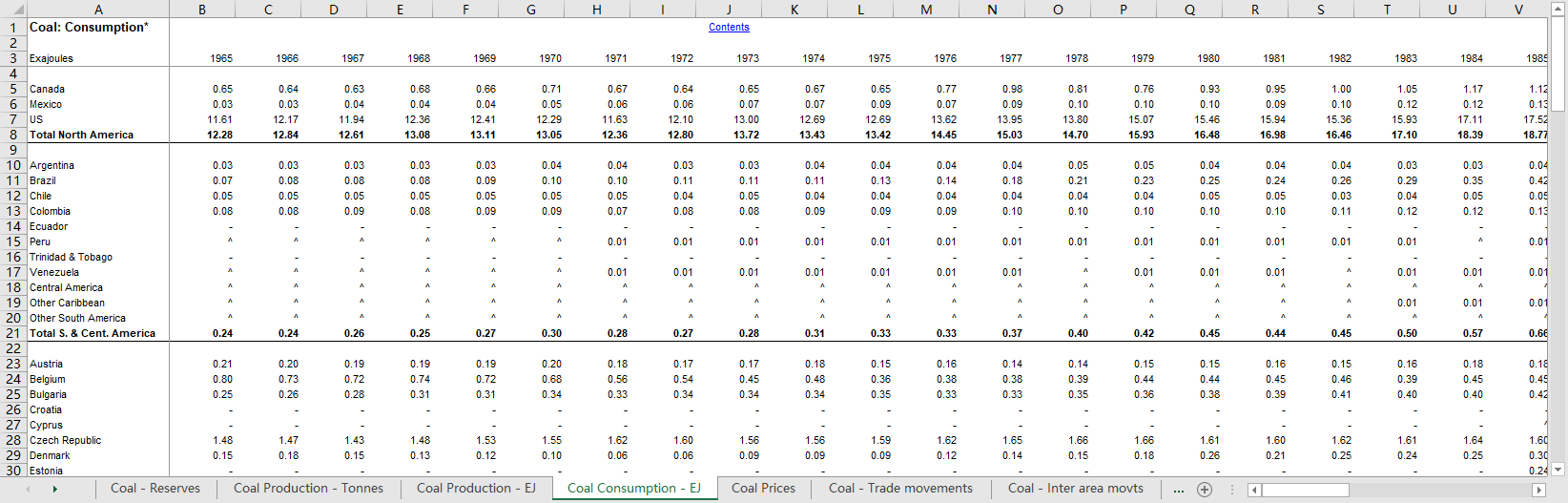Click the next sheet tab navigation arrow

(55, 490)
